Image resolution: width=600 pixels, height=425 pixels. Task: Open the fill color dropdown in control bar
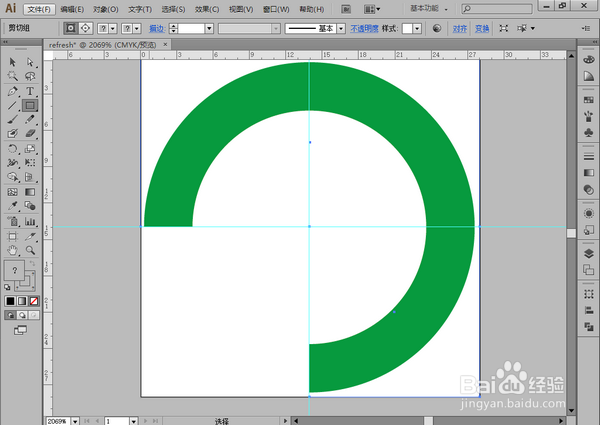click(113, 28)
